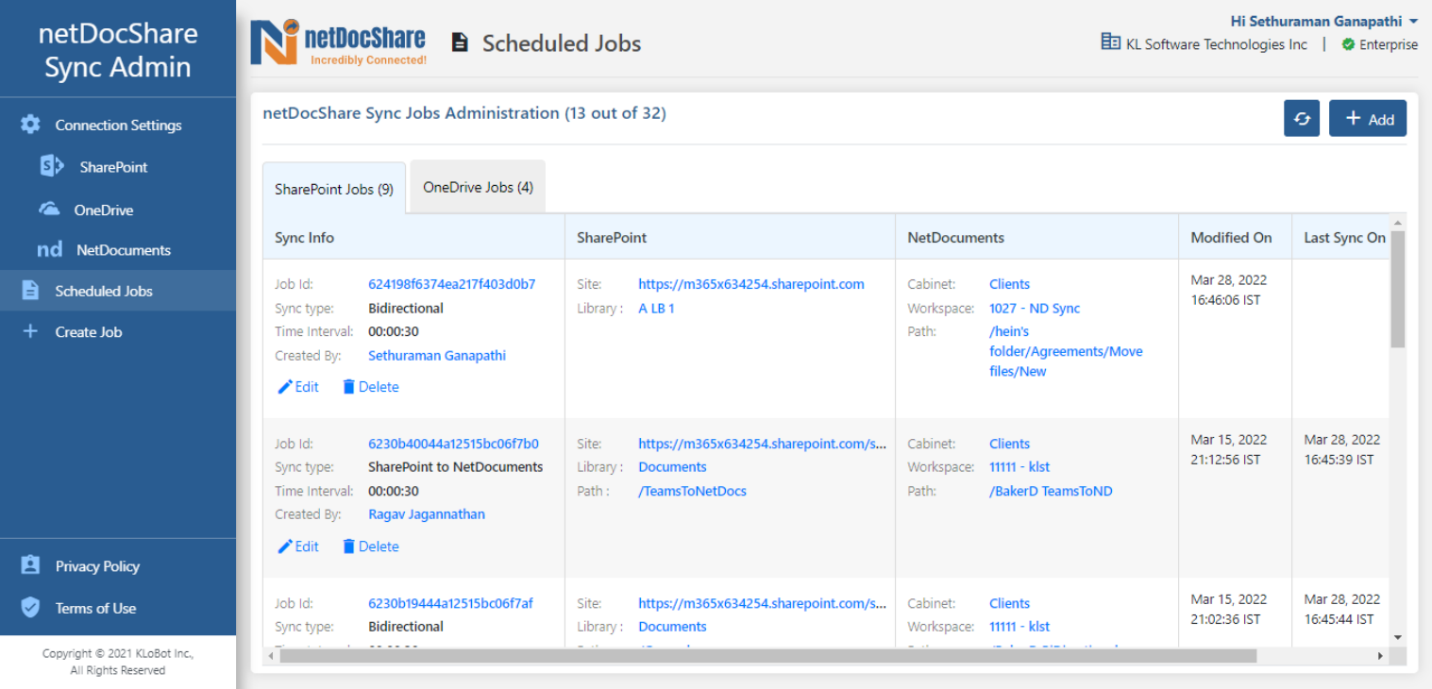Open Create Job from the sidebar

pos(118,332)
